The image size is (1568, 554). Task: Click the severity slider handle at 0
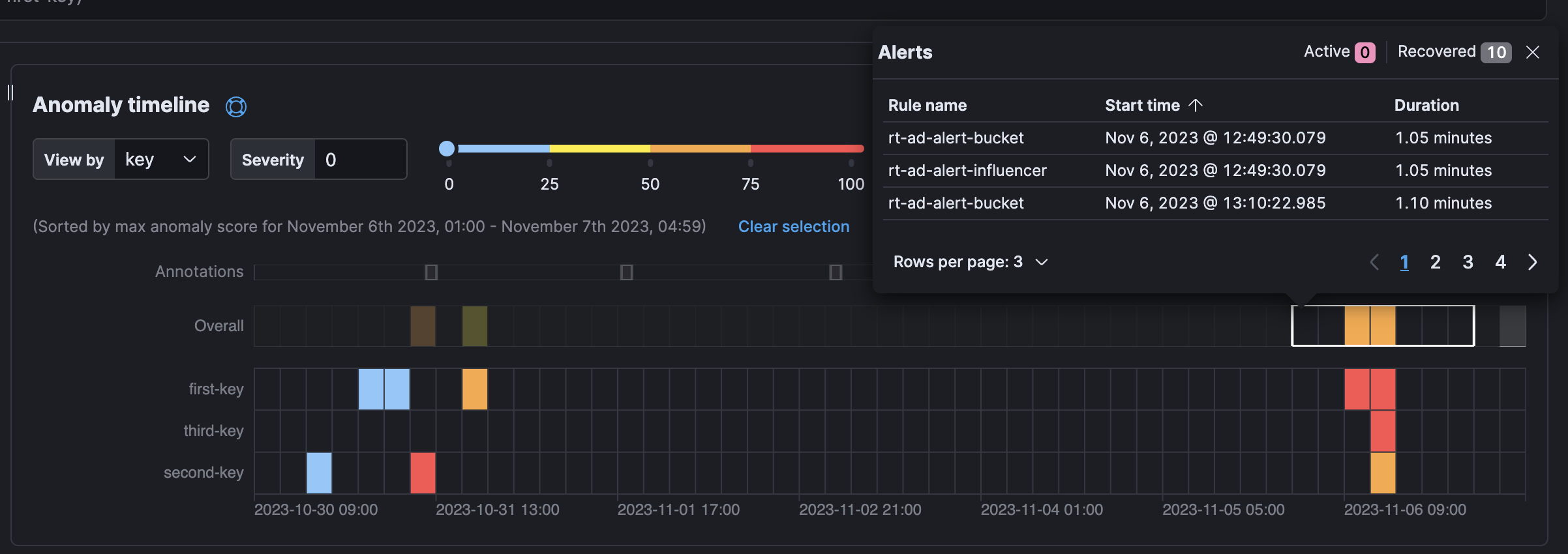point(447,149)
